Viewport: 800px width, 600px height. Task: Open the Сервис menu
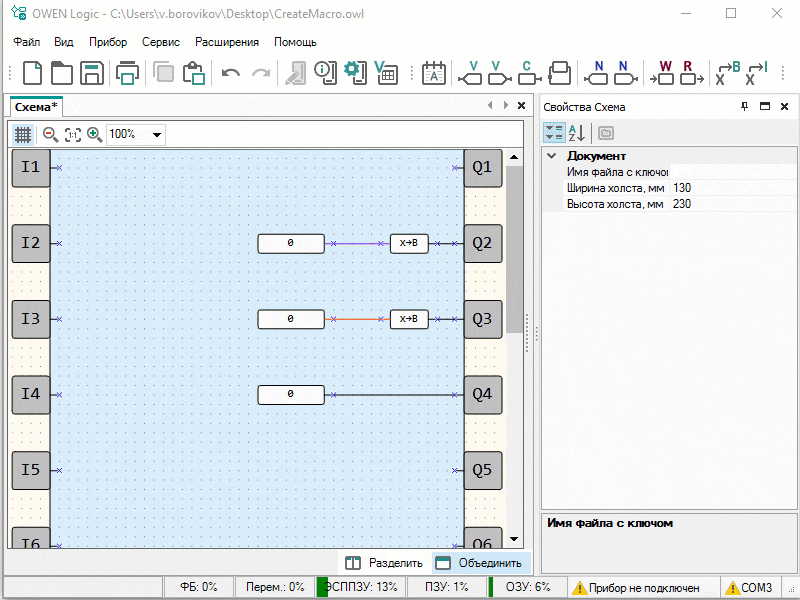(x=161, y=42)
